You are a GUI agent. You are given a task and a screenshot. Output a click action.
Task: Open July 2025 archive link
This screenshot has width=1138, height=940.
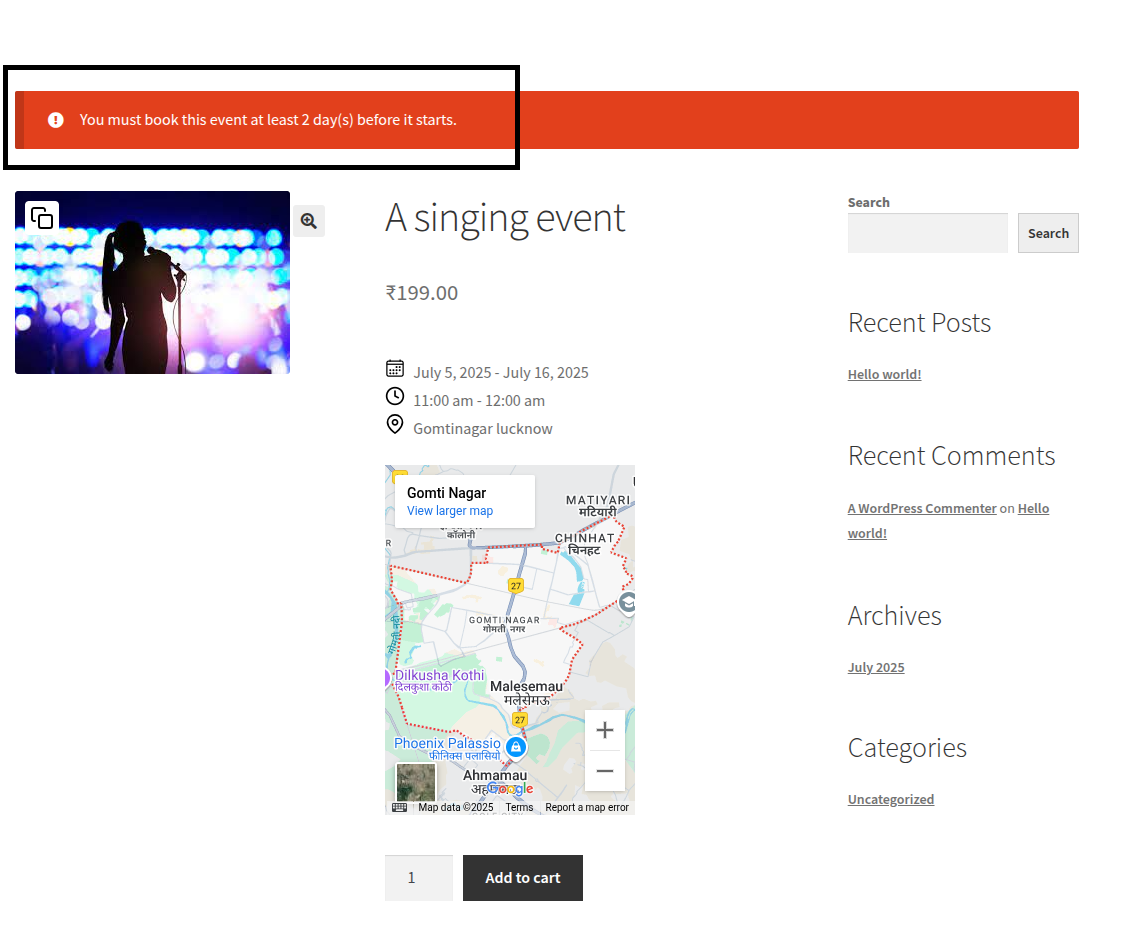tap(876, 668)
